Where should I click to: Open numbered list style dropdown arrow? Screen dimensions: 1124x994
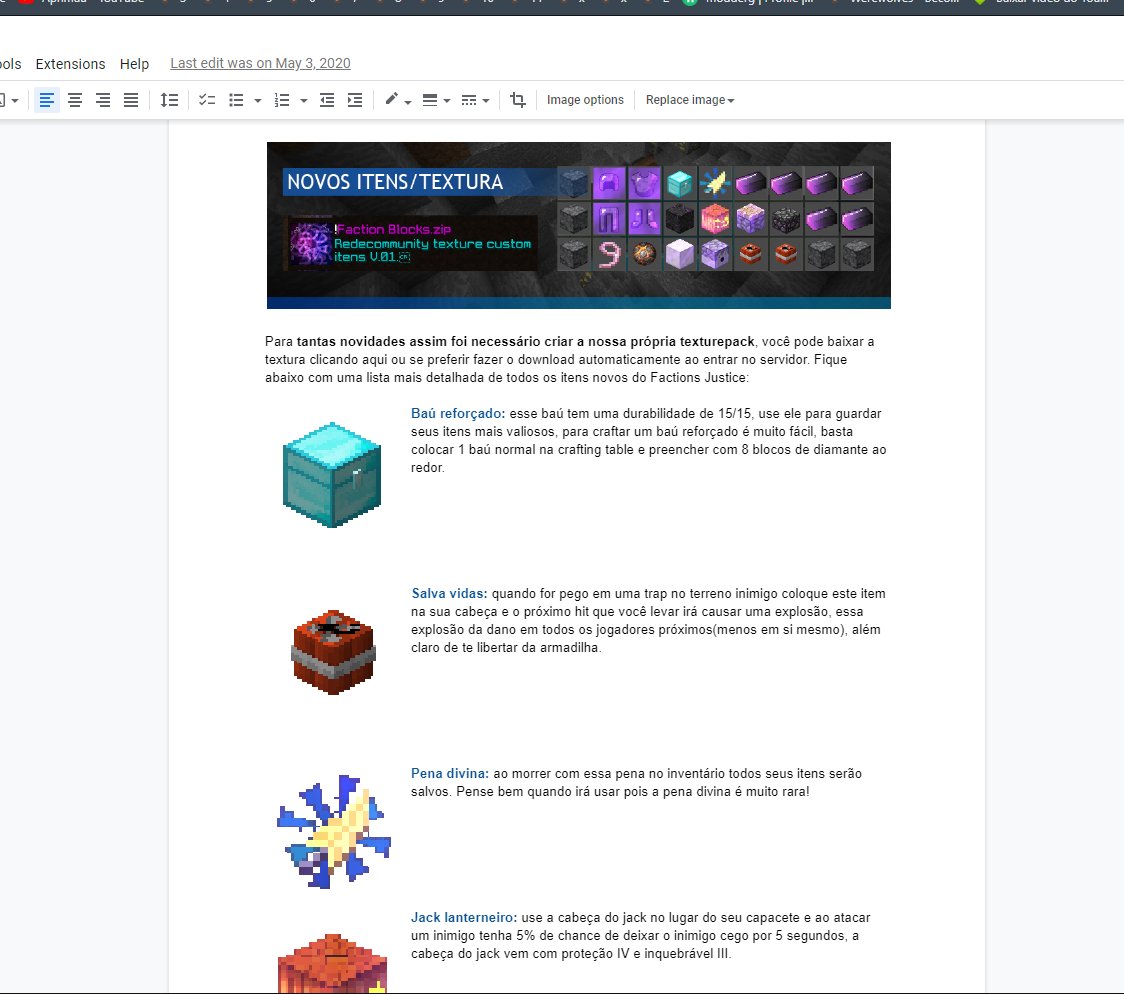(x=304, y=101)
